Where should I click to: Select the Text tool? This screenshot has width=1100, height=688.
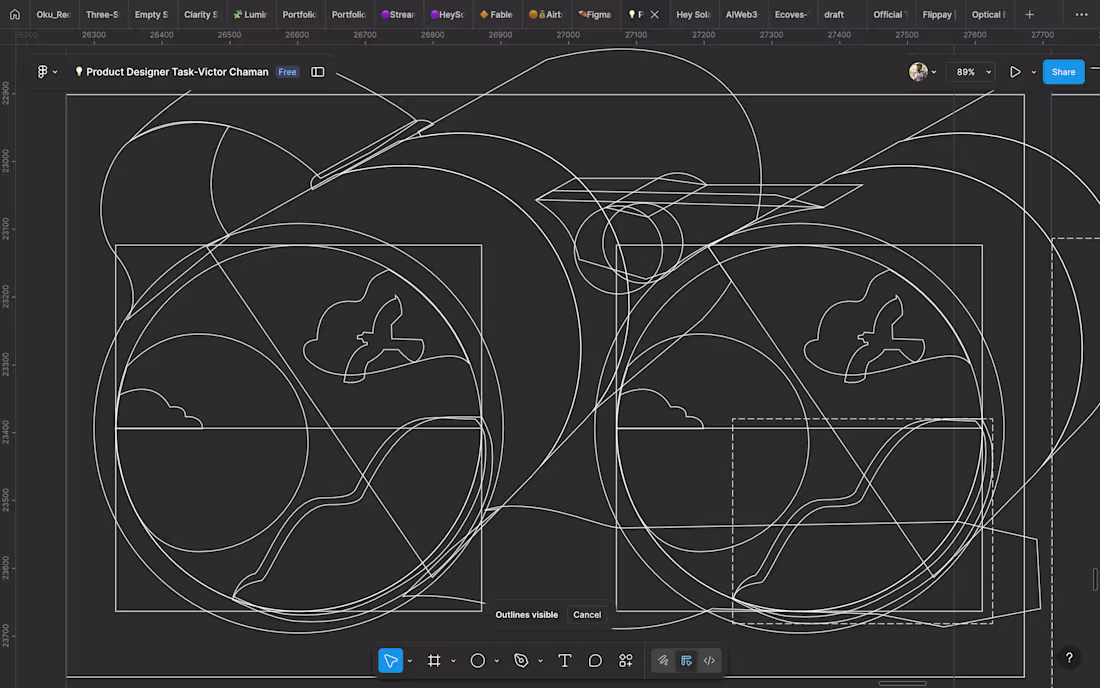coord(564,661)
